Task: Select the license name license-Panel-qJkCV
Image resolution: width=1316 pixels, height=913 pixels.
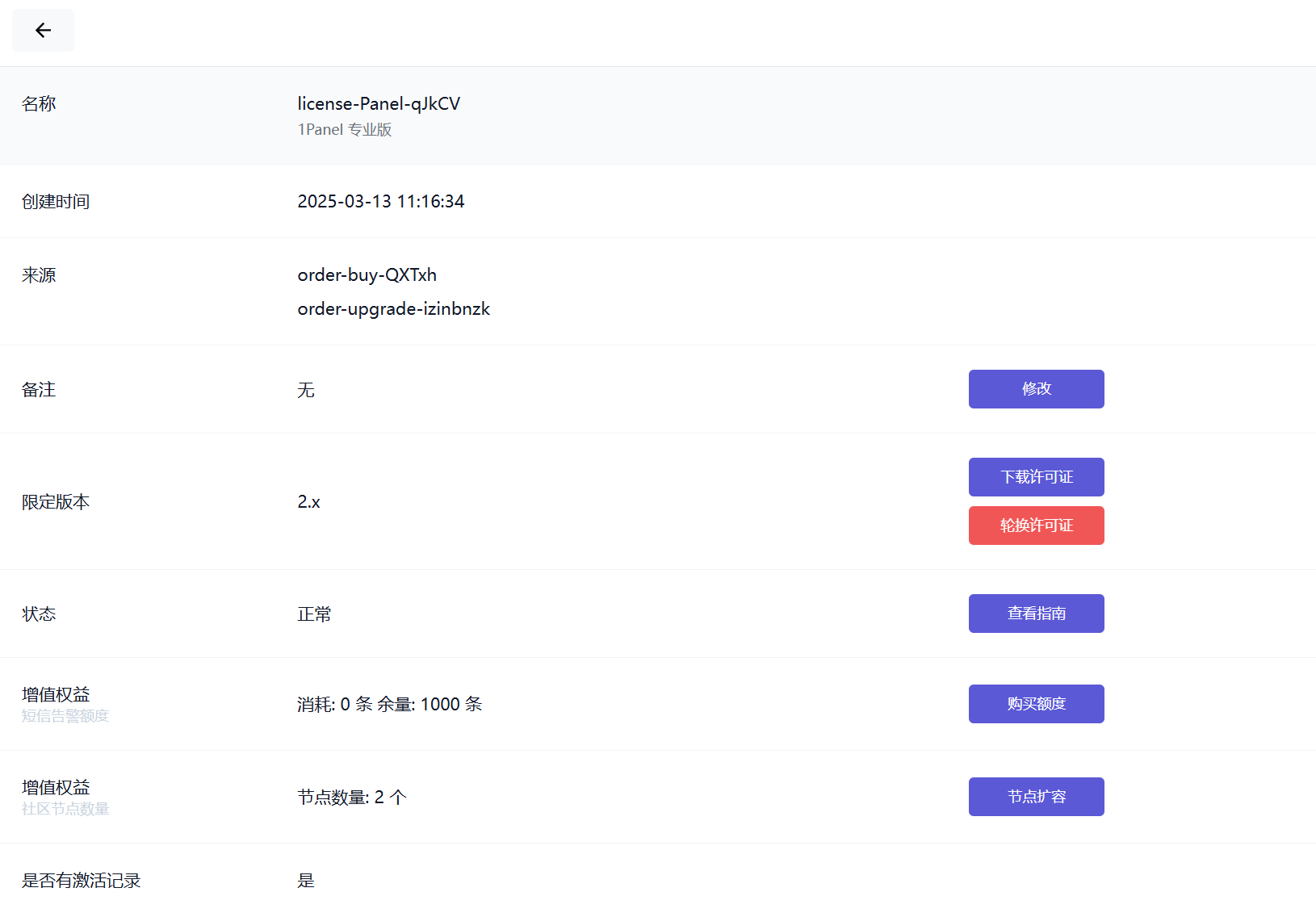Action: 379,103
